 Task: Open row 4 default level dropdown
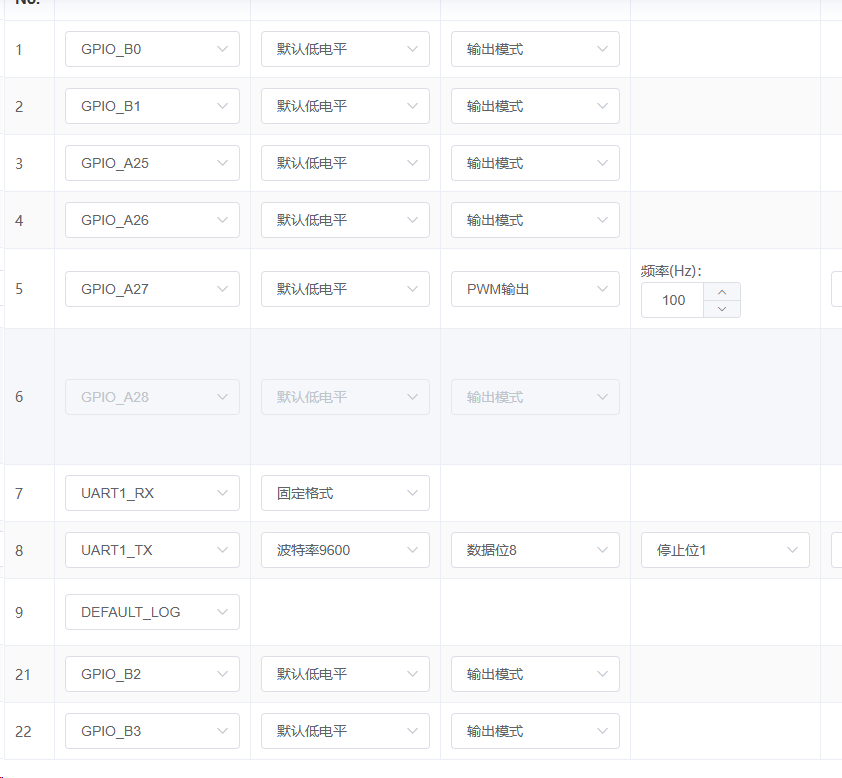(x=345, y=220)
